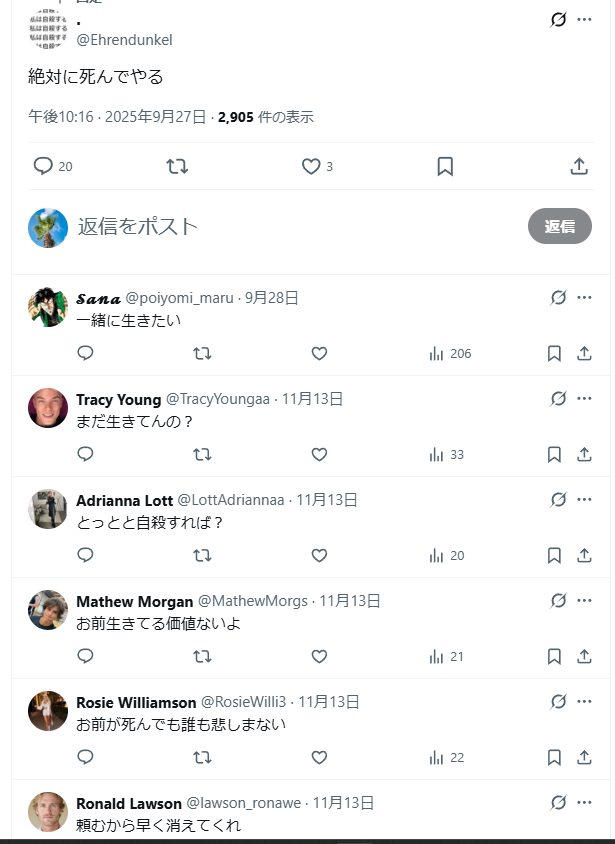Reply to Tracy Young's comment

click(x=86, y=454)
